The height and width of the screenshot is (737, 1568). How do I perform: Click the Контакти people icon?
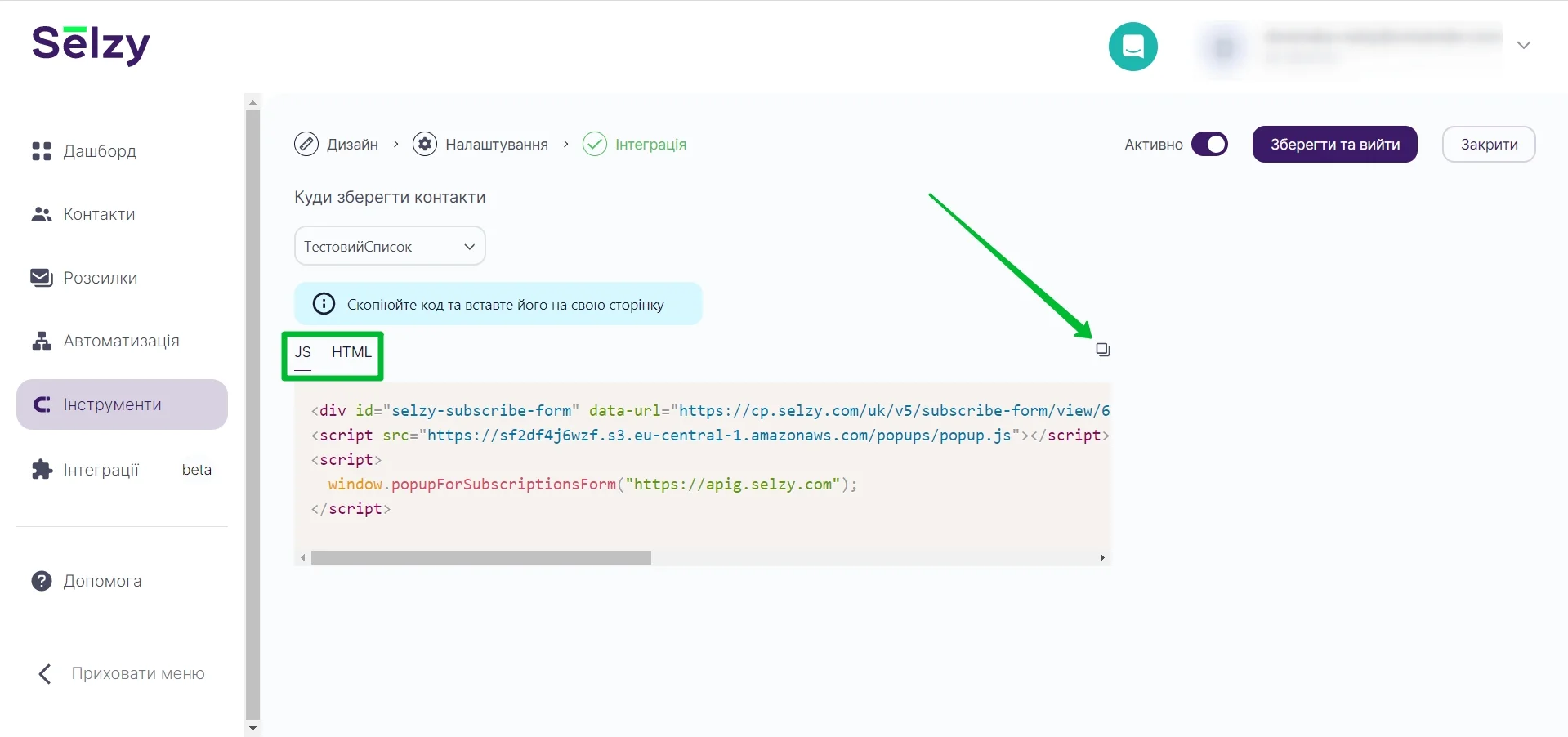coord(42,214)
